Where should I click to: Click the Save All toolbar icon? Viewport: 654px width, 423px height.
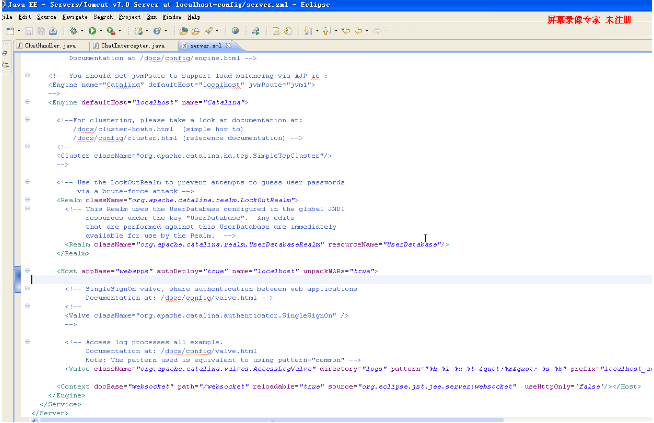coord(41,31)
